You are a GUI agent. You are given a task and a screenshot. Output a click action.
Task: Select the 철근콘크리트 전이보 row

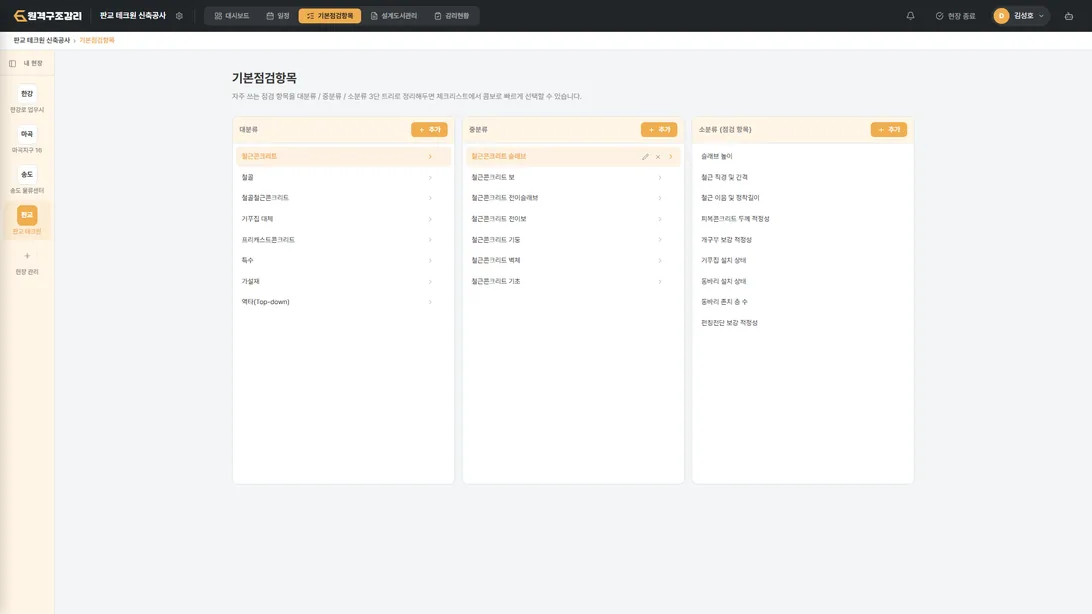pos(573,219)
